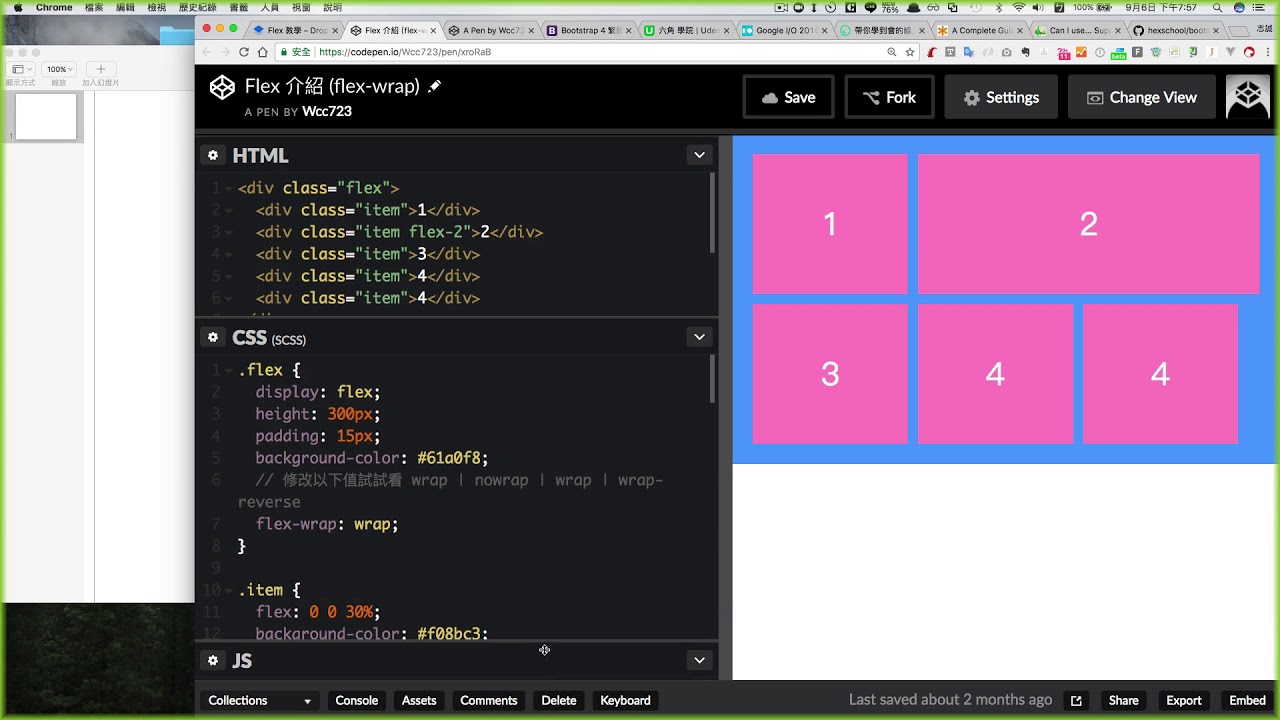Click the browser back arrow
The height and width of the screenshot is (720, 1280).
point(207,52)
